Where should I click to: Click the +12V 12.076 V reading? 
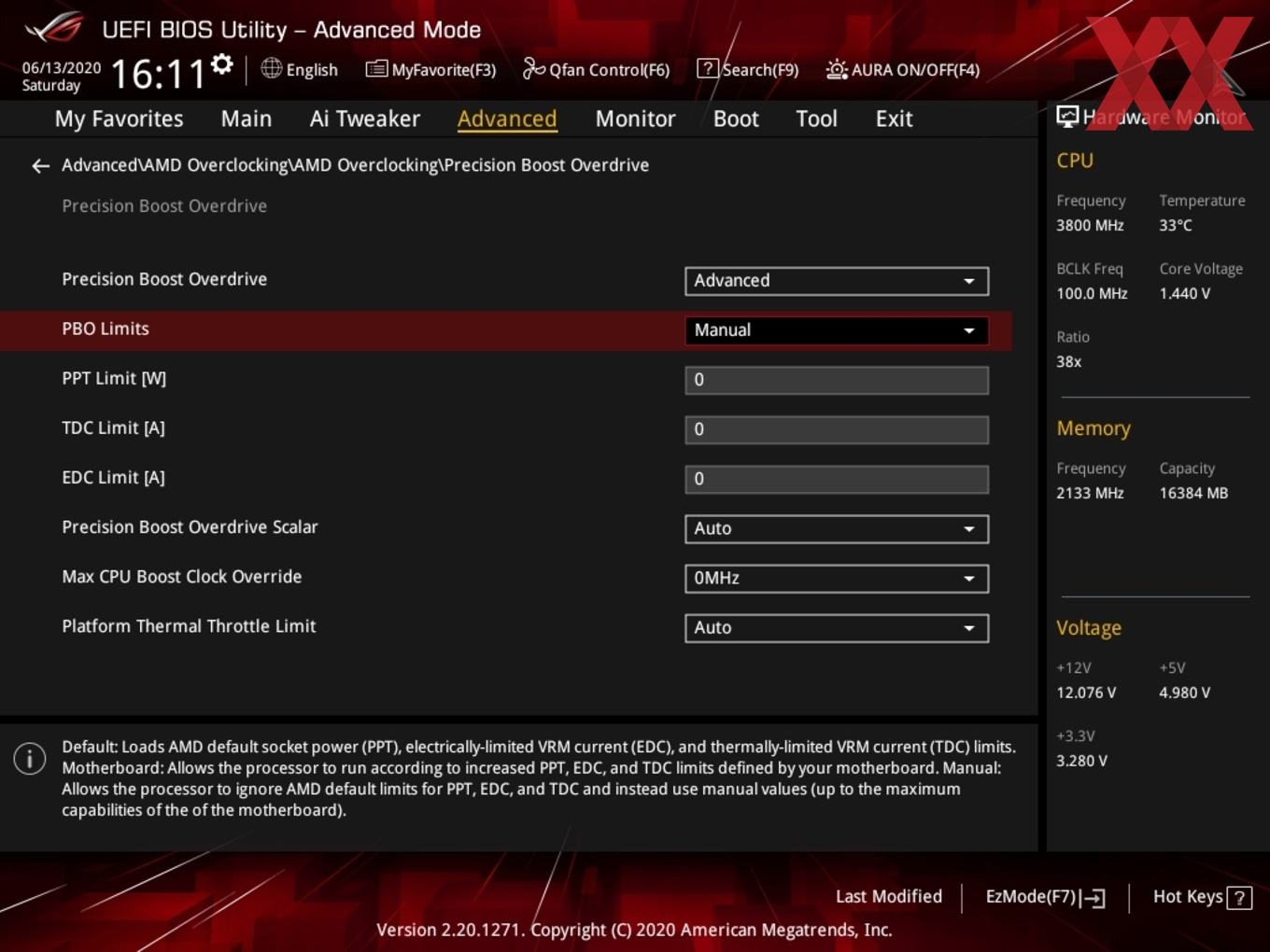(x=1086, y=693)
